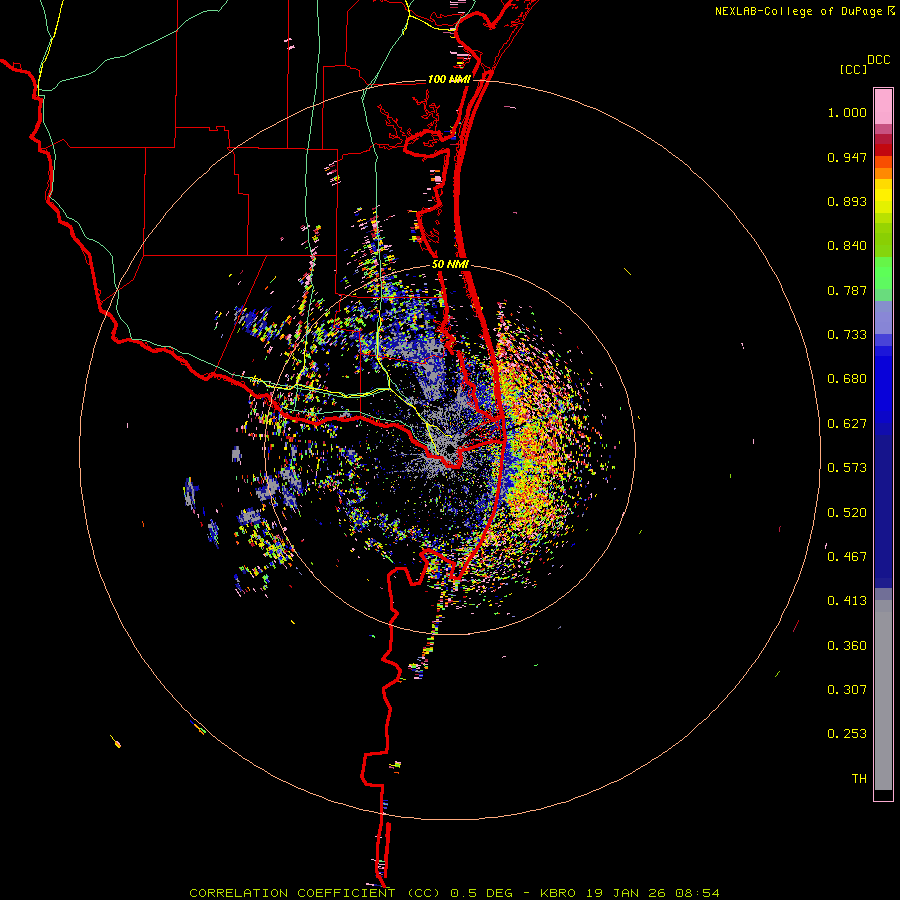Click the 0.733 colorbar scale label
The width and height of the screenshot is (900, 900).
(x=847, y=335)
